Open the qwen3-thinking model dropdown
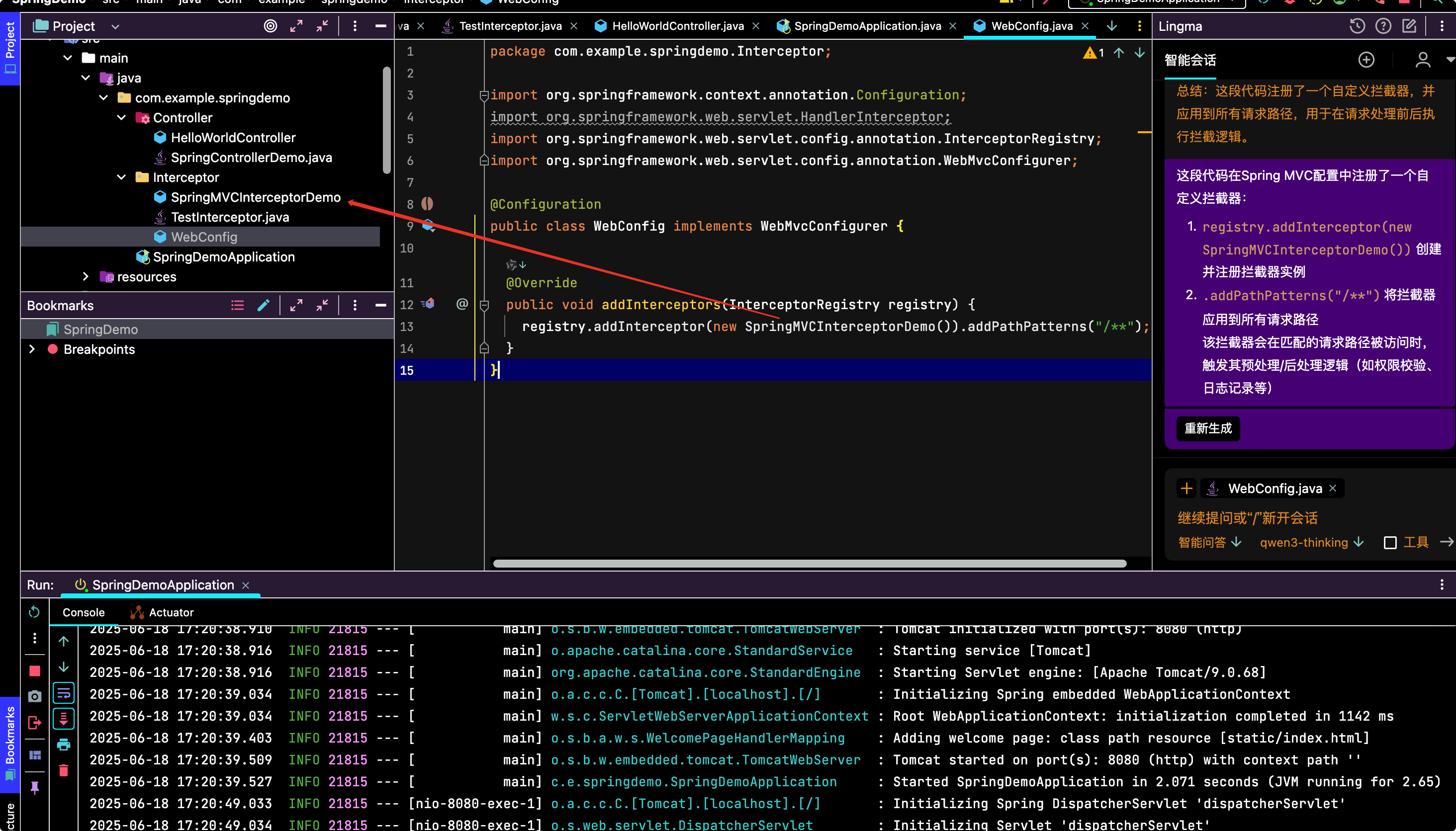The width and height of the screenshot is (1456, 831). tap(1311, 542)
